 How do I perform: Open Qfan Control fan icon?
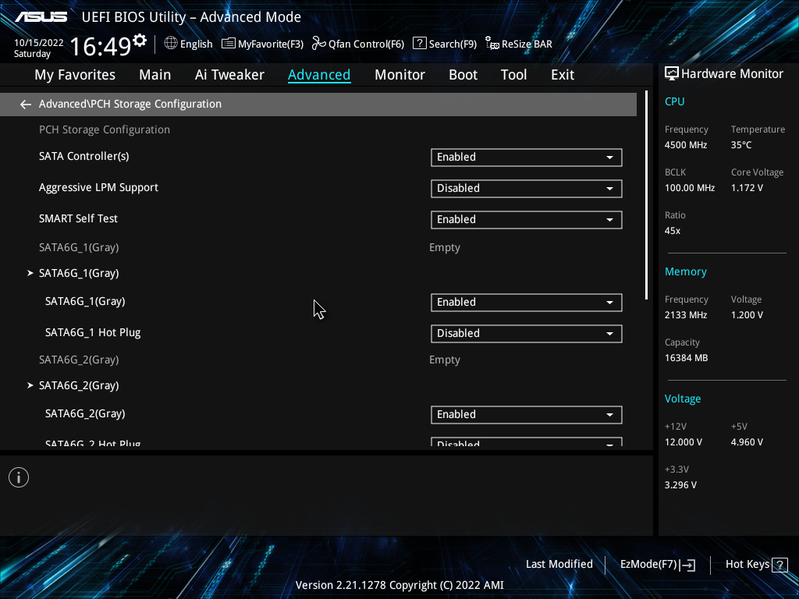(x=319, y=43)
